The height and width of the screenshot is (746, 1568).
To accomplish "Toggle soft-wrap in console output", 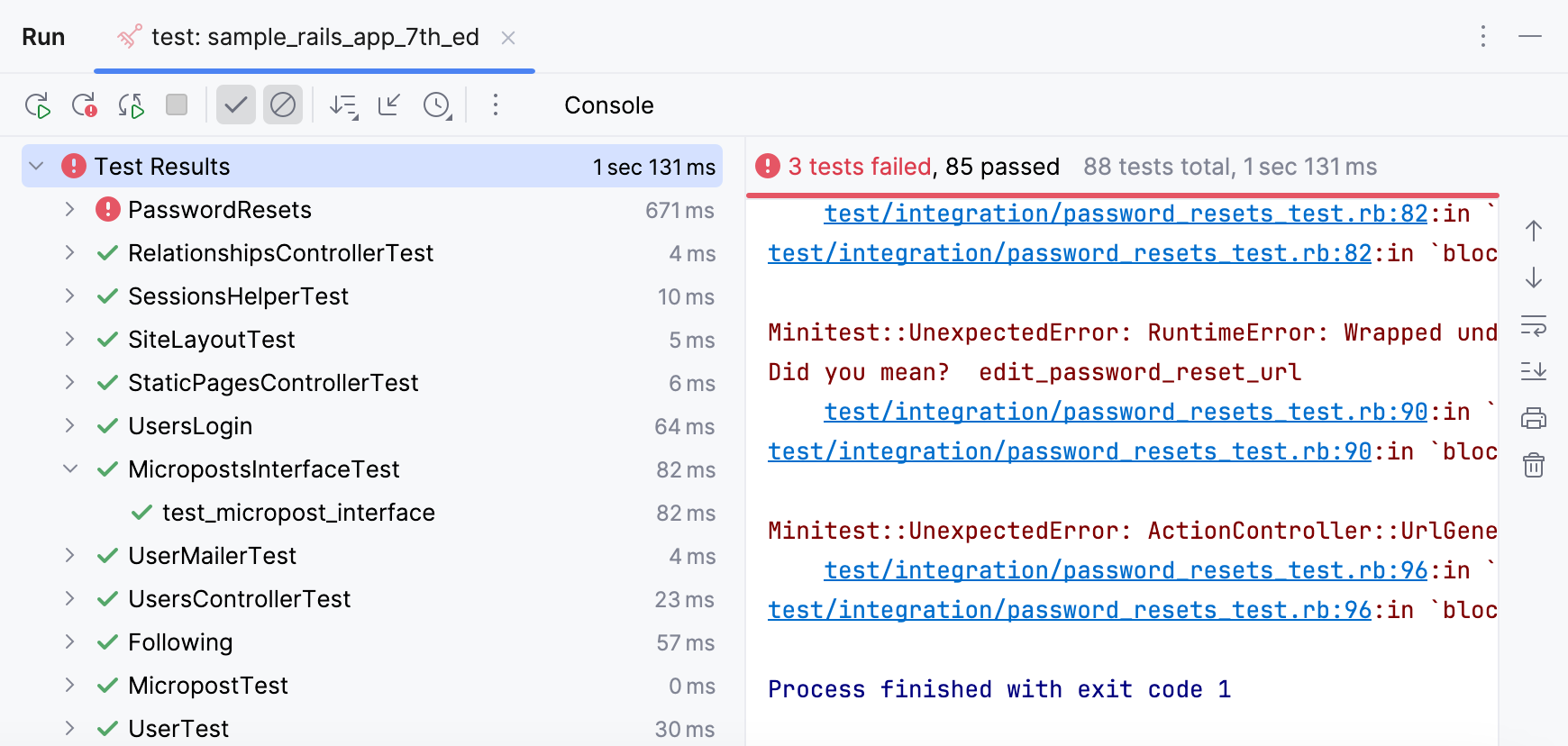I will point(1533,324).
